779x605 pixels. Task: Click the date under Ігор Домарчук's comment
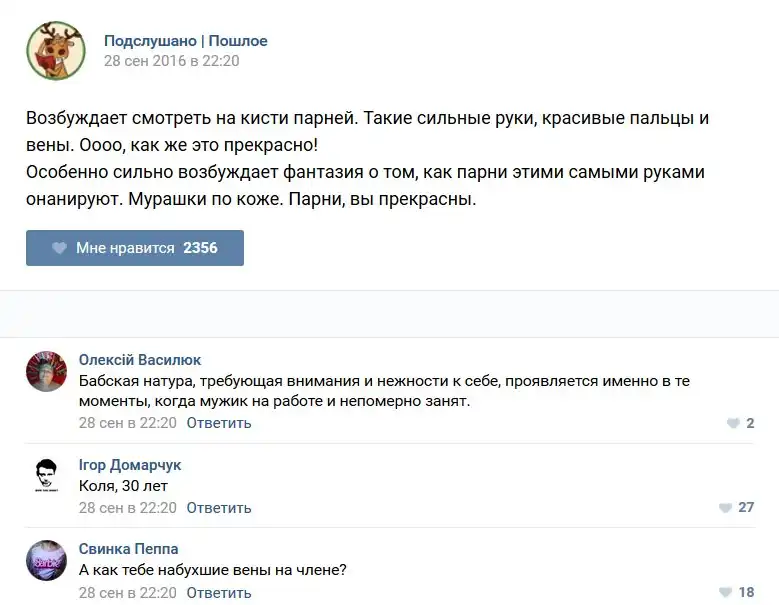[x=128, y=508]
